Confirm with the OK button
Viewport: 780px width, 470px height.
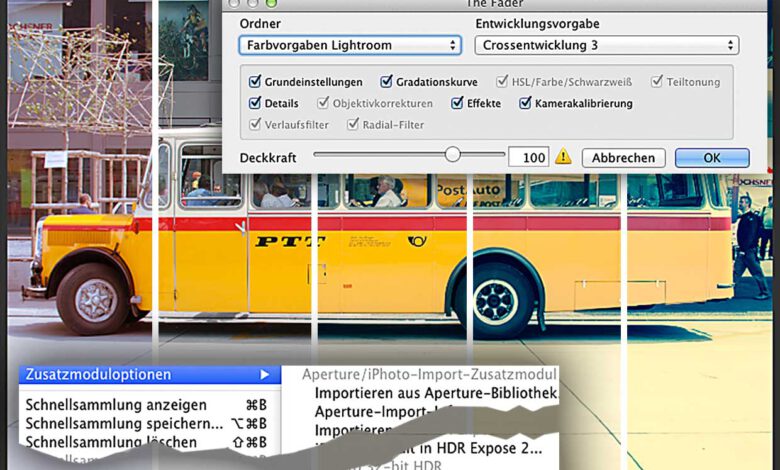[712, 158]
